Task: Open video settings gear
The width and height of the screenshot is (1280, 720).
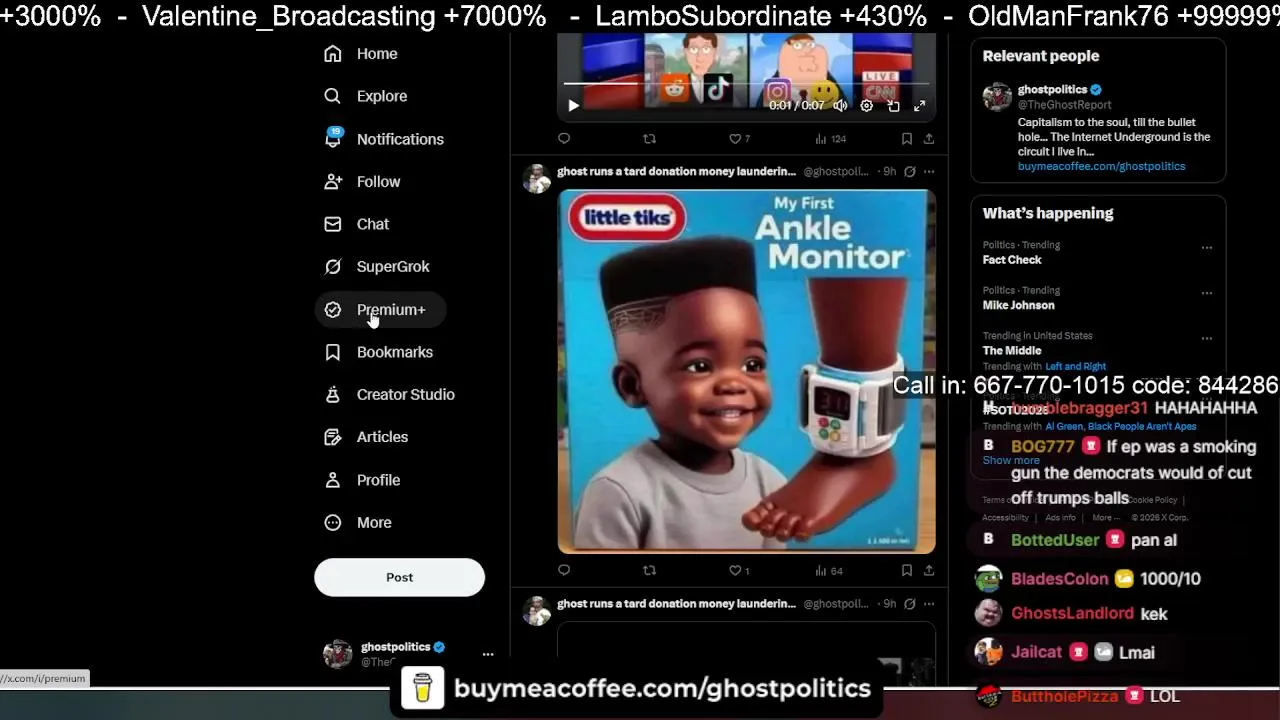Action: tap(867, 105)
